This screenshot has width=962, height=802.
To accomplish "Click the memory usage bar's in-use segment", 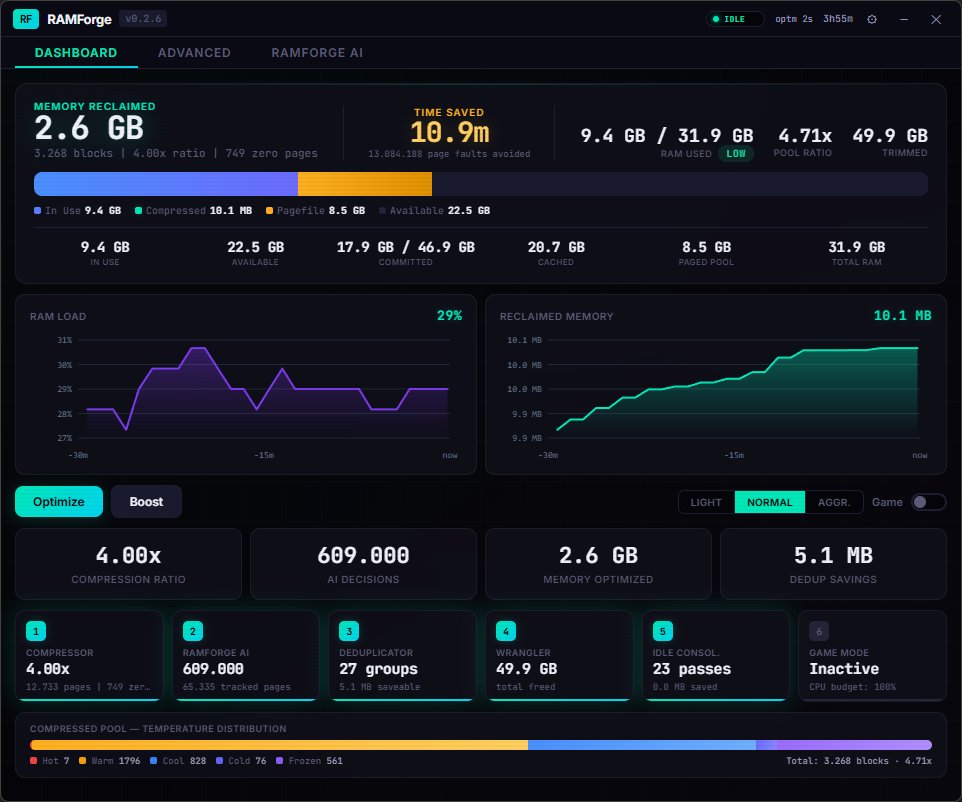I will click(x=166, y=184).
